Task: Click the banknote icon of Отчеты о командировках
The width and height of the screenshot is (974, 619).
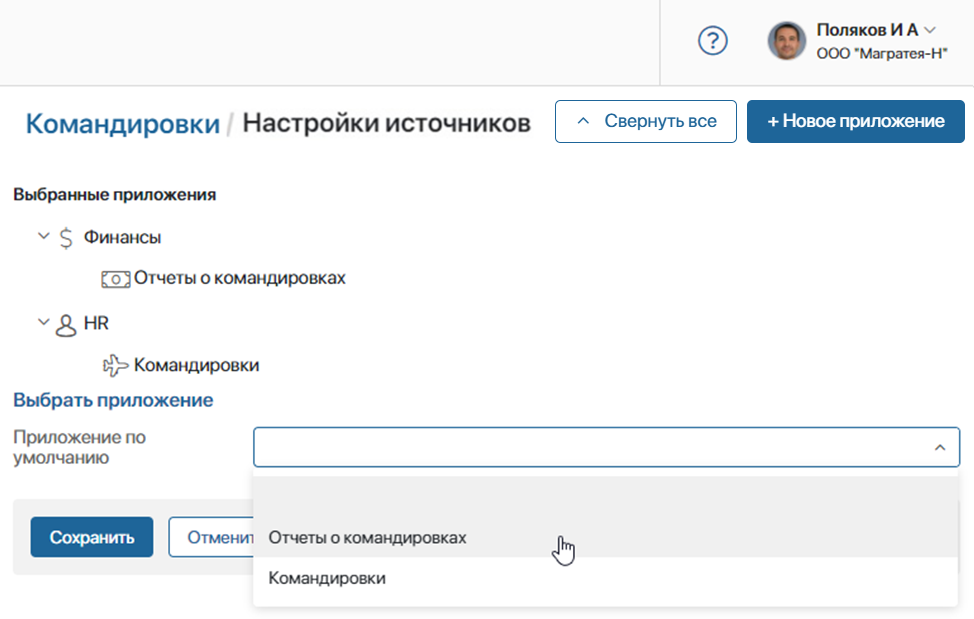Action: [116, 279]
